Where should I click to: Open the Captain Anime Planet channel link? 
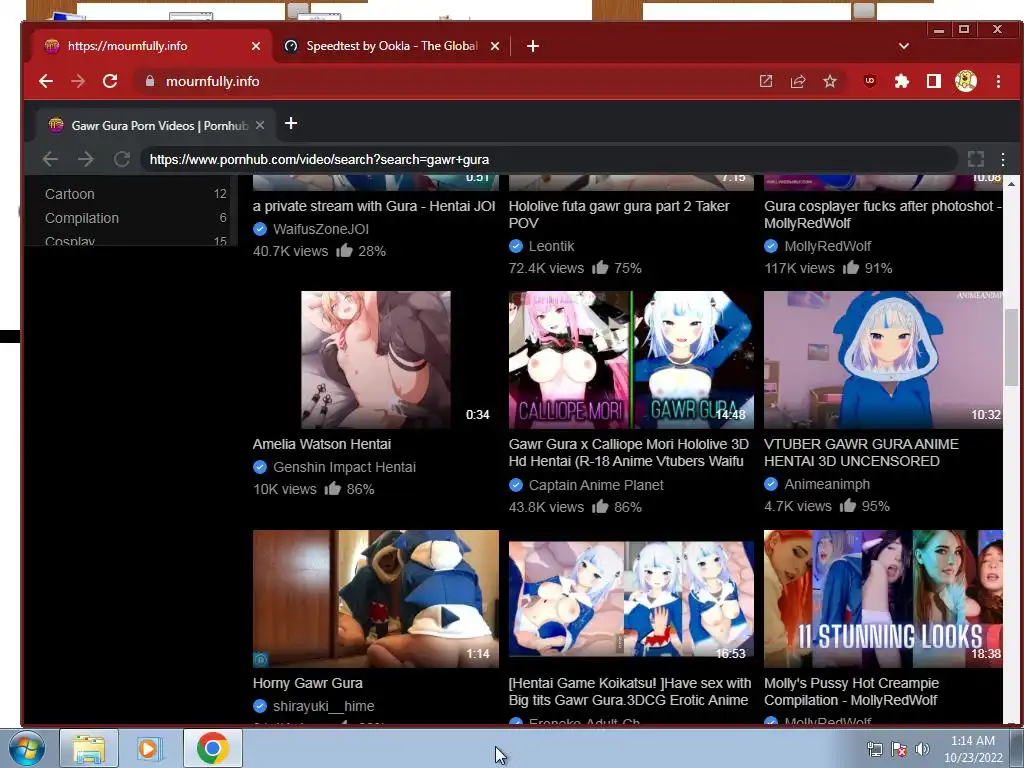[596, 485]
